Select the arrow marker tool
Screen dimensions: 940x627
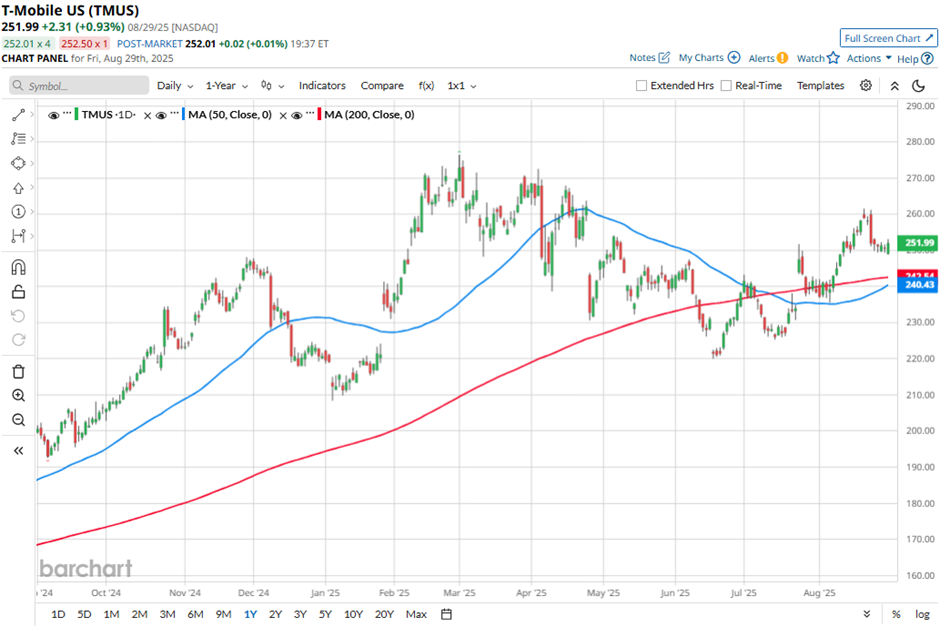point(18,188)
